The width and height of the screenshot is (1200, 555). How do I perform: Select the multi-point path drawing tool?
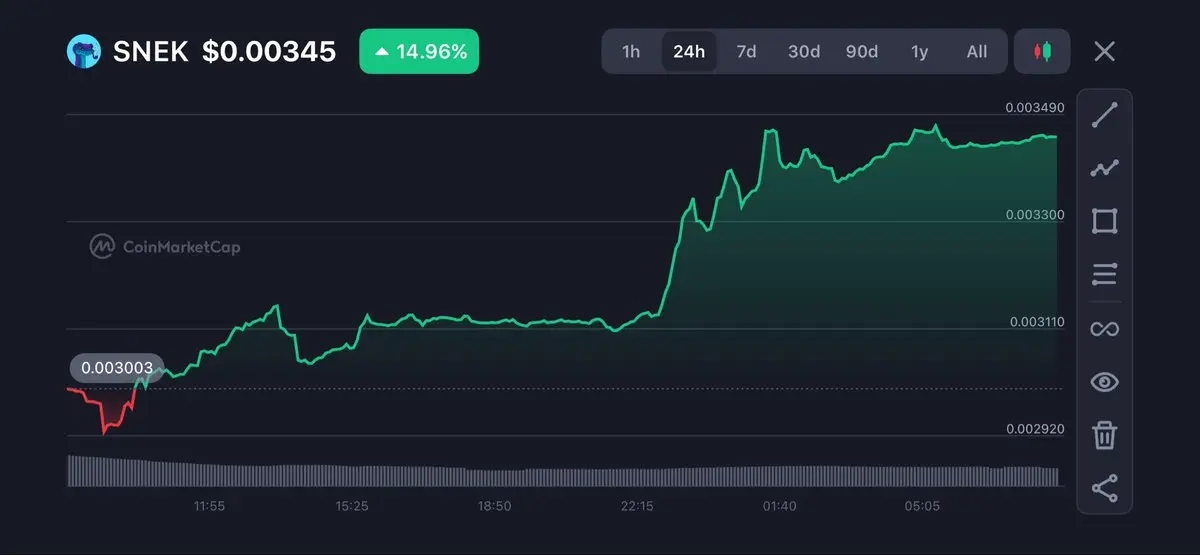click(x=1104, y=168)
